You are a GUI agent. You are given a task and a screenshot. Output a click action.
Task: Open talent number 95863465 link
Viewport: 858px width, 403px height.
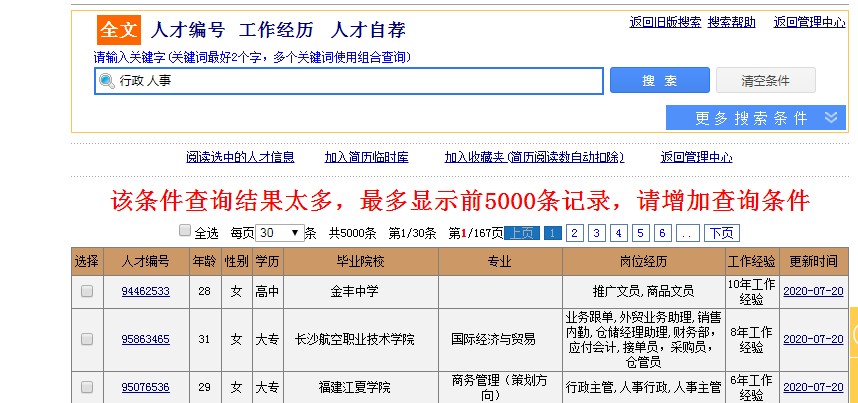coord(146,339)
